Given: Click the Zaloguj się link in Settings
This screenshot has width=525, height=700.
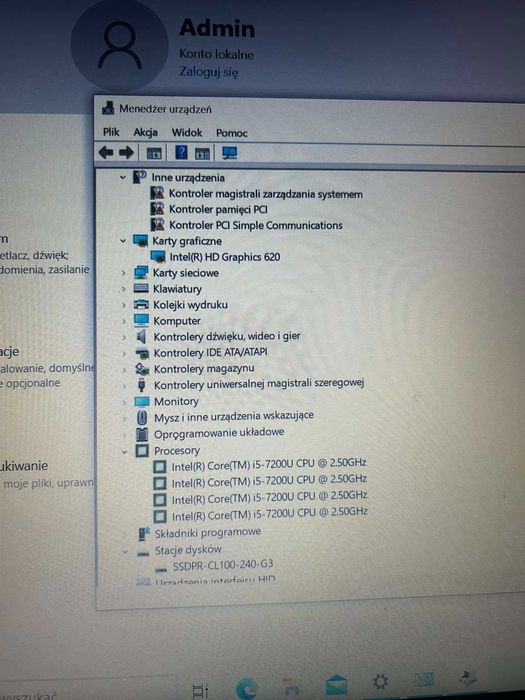Looking at the screenshot, I should (x=208, y=72).
